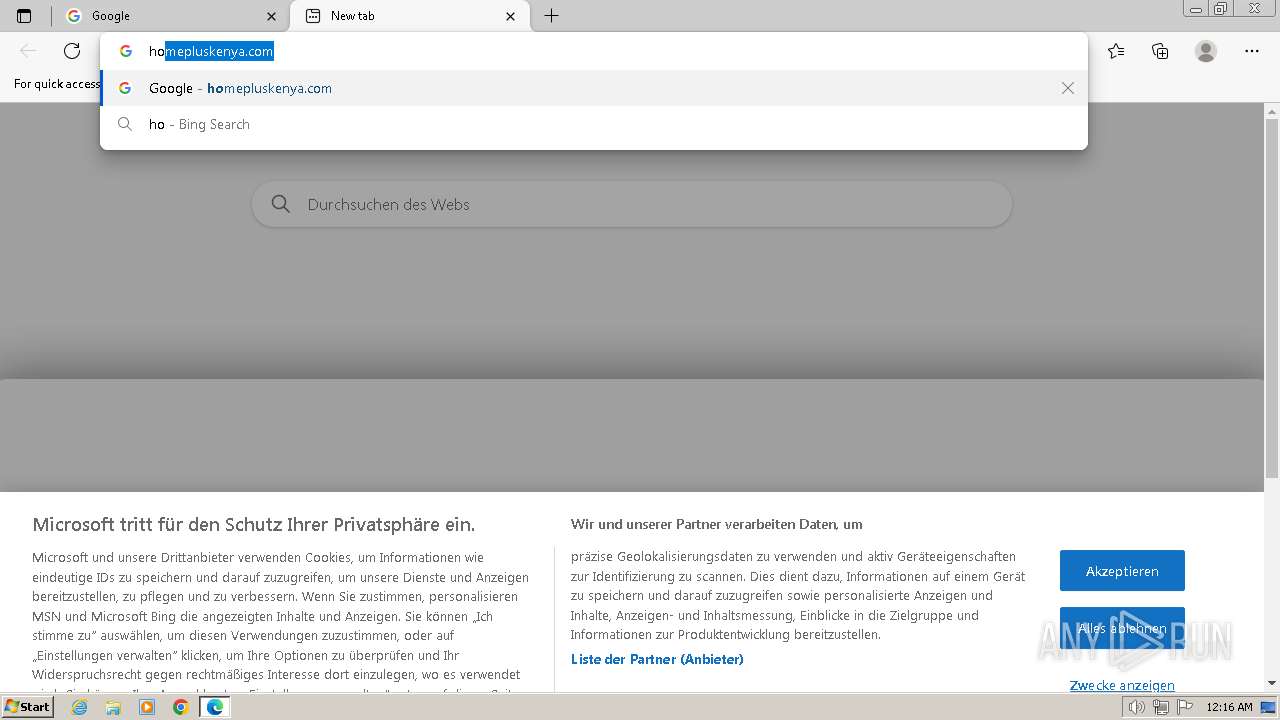Select the New tab tab
This screenshot has height=720, width=1280.
click(x=409, y=16)
